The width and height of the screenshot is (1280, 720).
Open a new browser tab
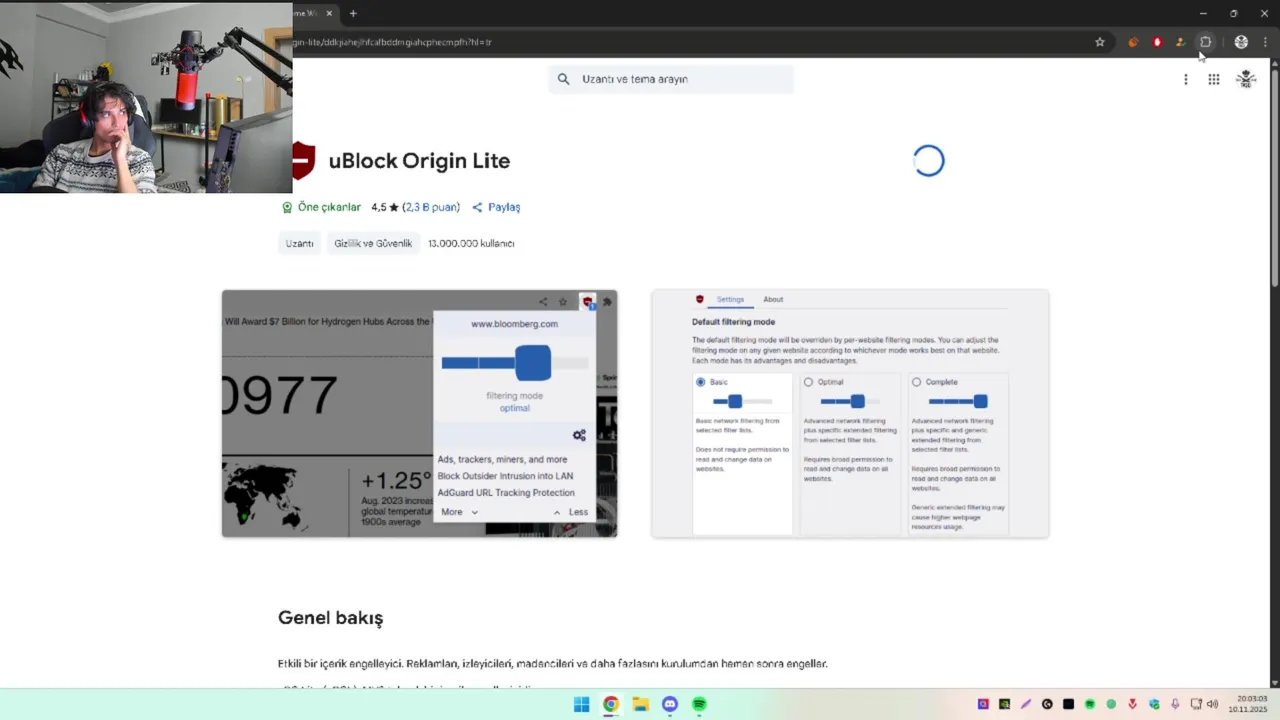click(x=353, y=13)
